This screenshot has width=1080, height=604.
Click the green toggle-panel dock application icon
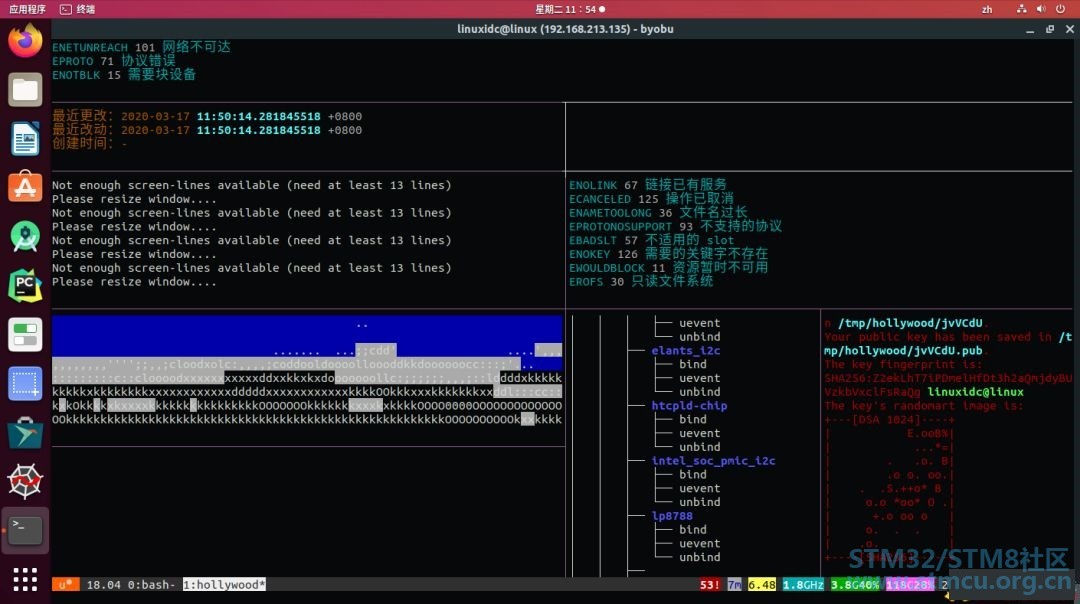25,335
